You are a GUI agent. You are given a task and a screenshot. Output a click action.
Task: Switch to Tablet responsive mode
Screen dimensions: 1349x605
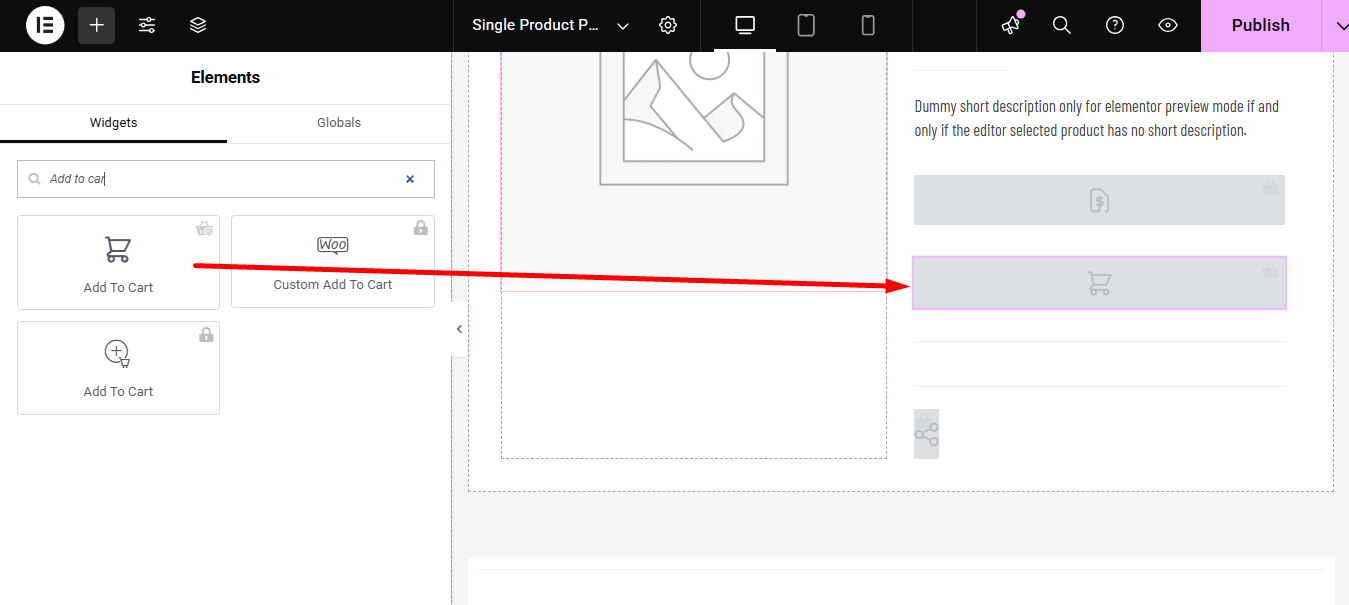click(x=805, y=25)
